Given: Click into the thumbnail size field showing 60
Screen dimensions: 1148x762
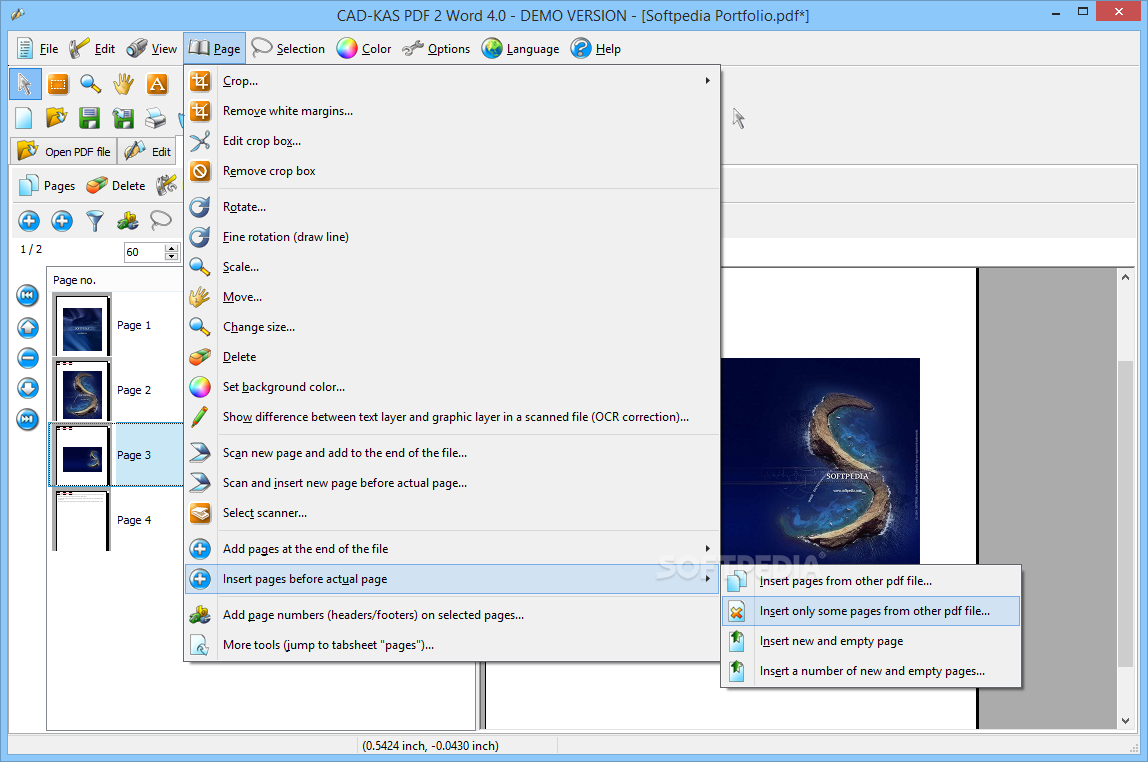Looking at the screenshot, I should point(144,252).
